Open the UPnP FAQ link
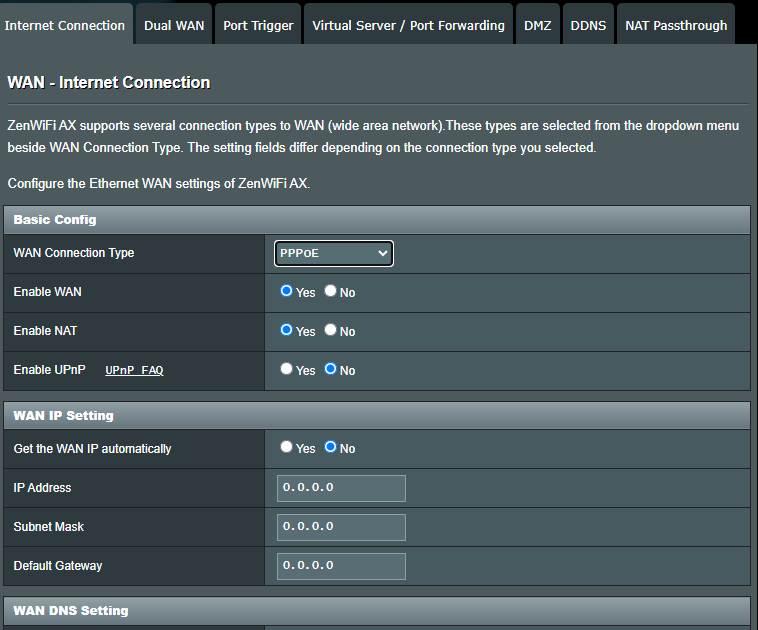The image size is (758, 630). 134,370
